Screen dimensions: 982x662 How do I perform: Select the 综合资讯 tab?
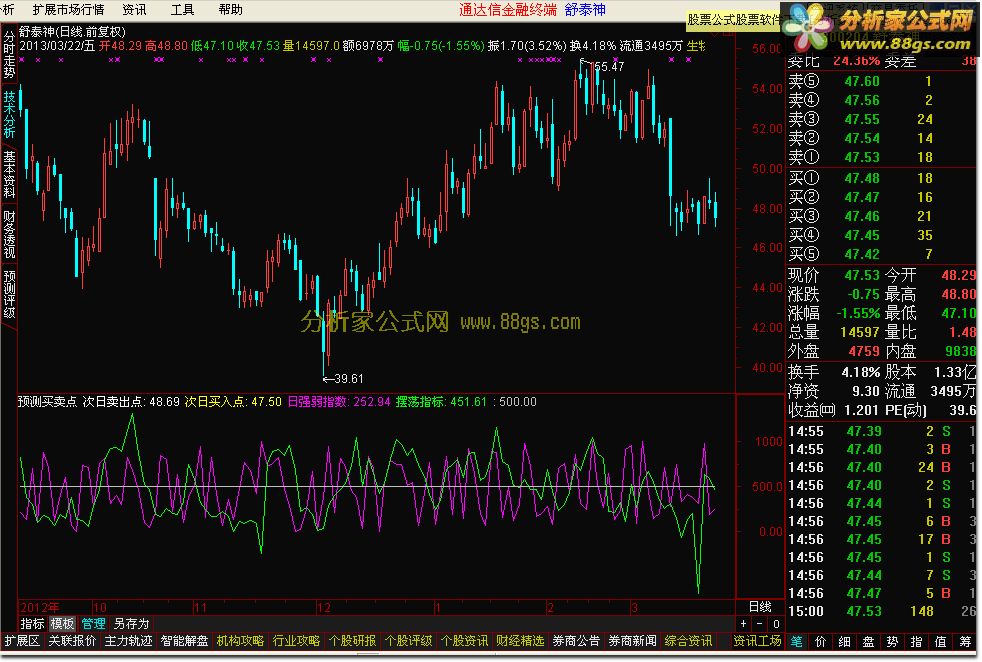pyautogui.click(x=688, y=641)
